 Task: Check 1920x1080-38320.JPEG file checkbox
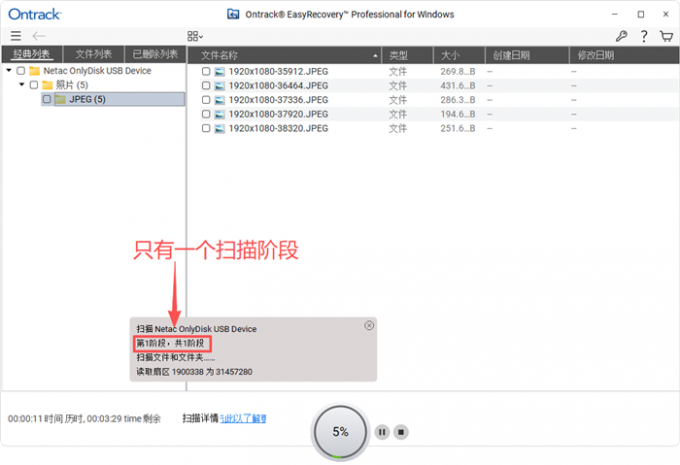pos(206,128)
